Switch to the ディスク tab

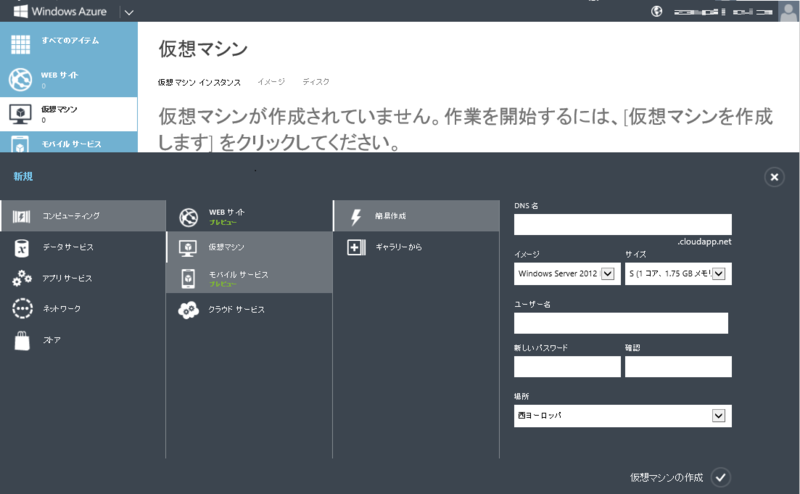coord(316,82)
